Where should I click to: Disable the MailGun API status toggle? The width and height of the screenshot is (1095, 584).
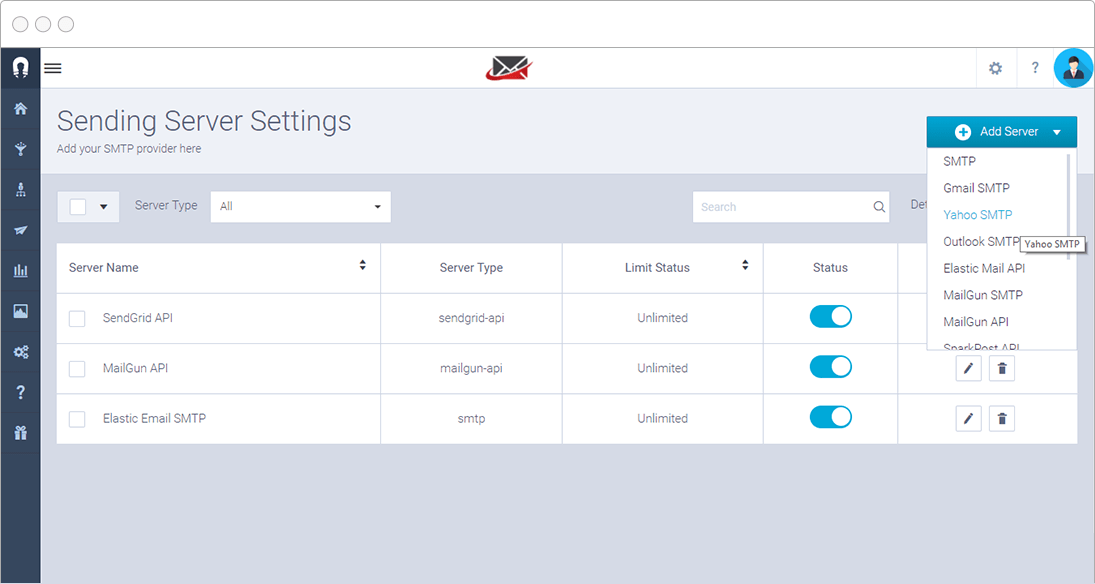coord(830,367)
